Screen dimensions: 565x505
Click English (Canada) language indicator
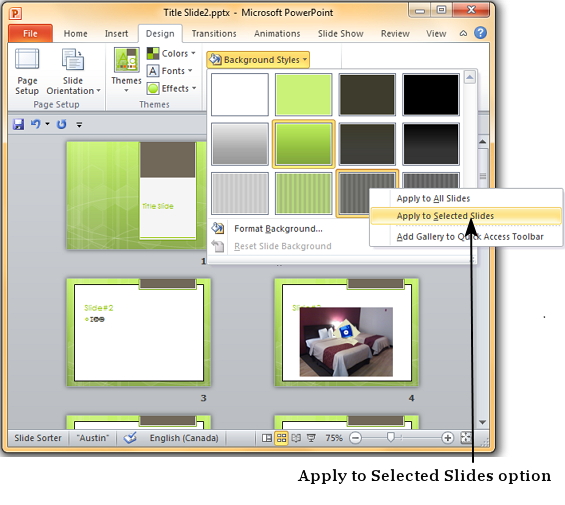pos(184,438)
